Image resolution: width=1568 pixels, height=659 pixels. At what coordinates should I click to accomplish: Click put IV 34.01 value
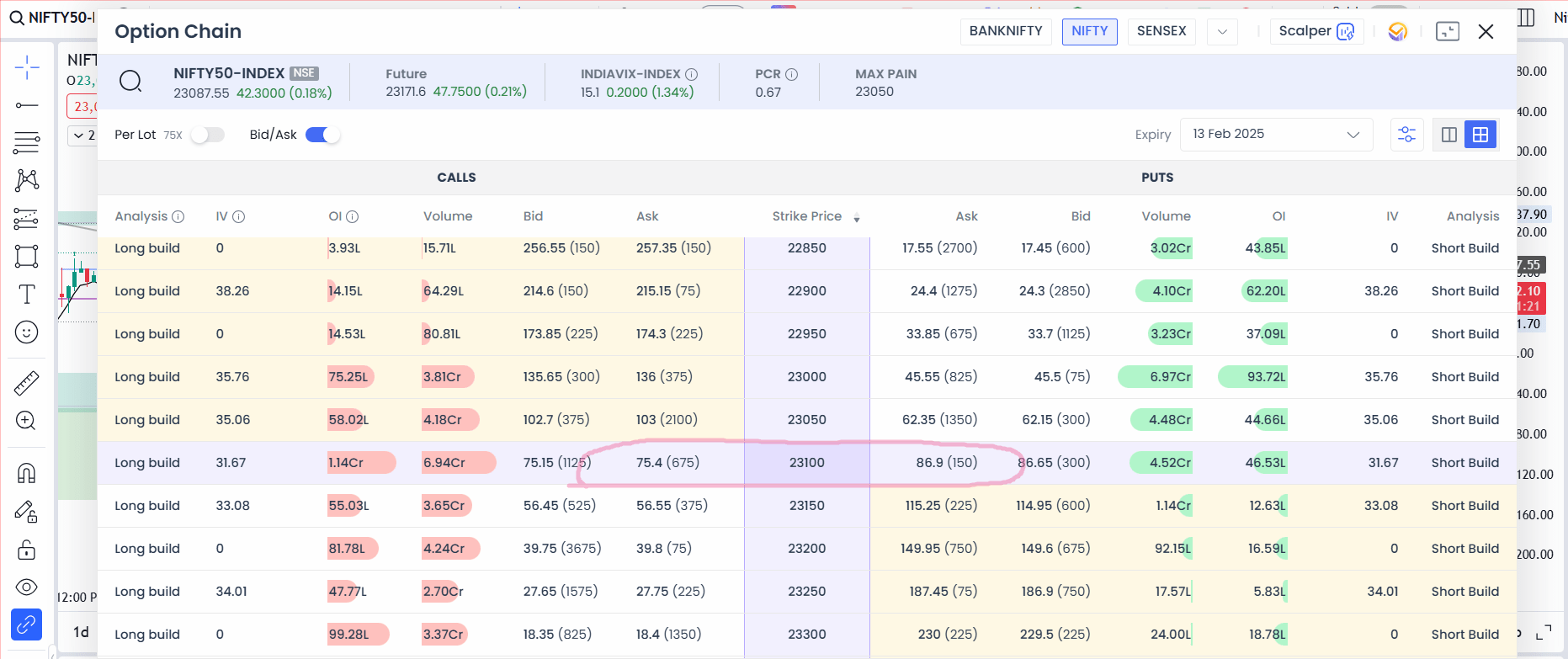1383,592
